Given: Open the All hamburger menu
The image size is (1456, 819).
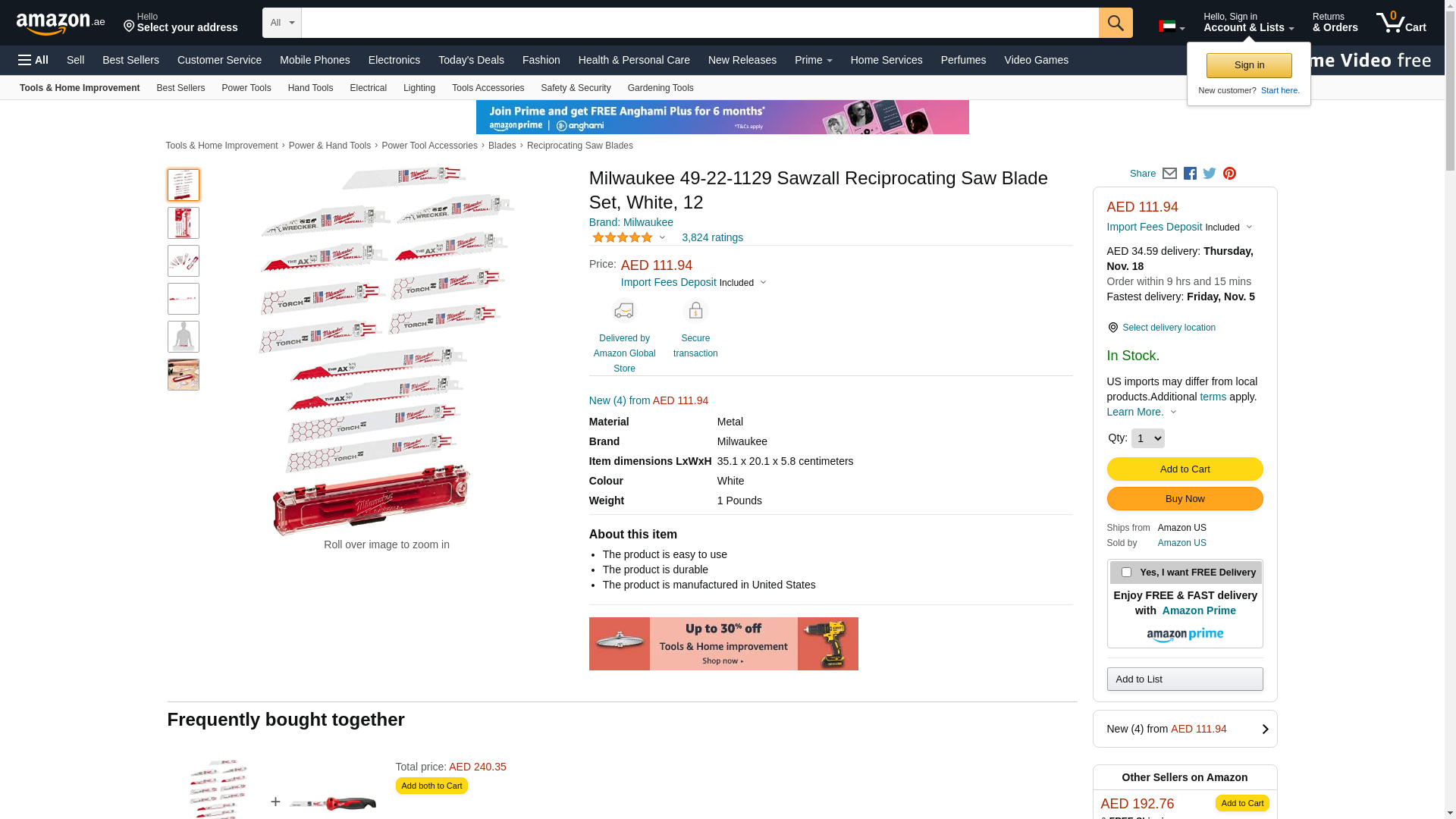Looking at the screenshot, I should [33, 60].
